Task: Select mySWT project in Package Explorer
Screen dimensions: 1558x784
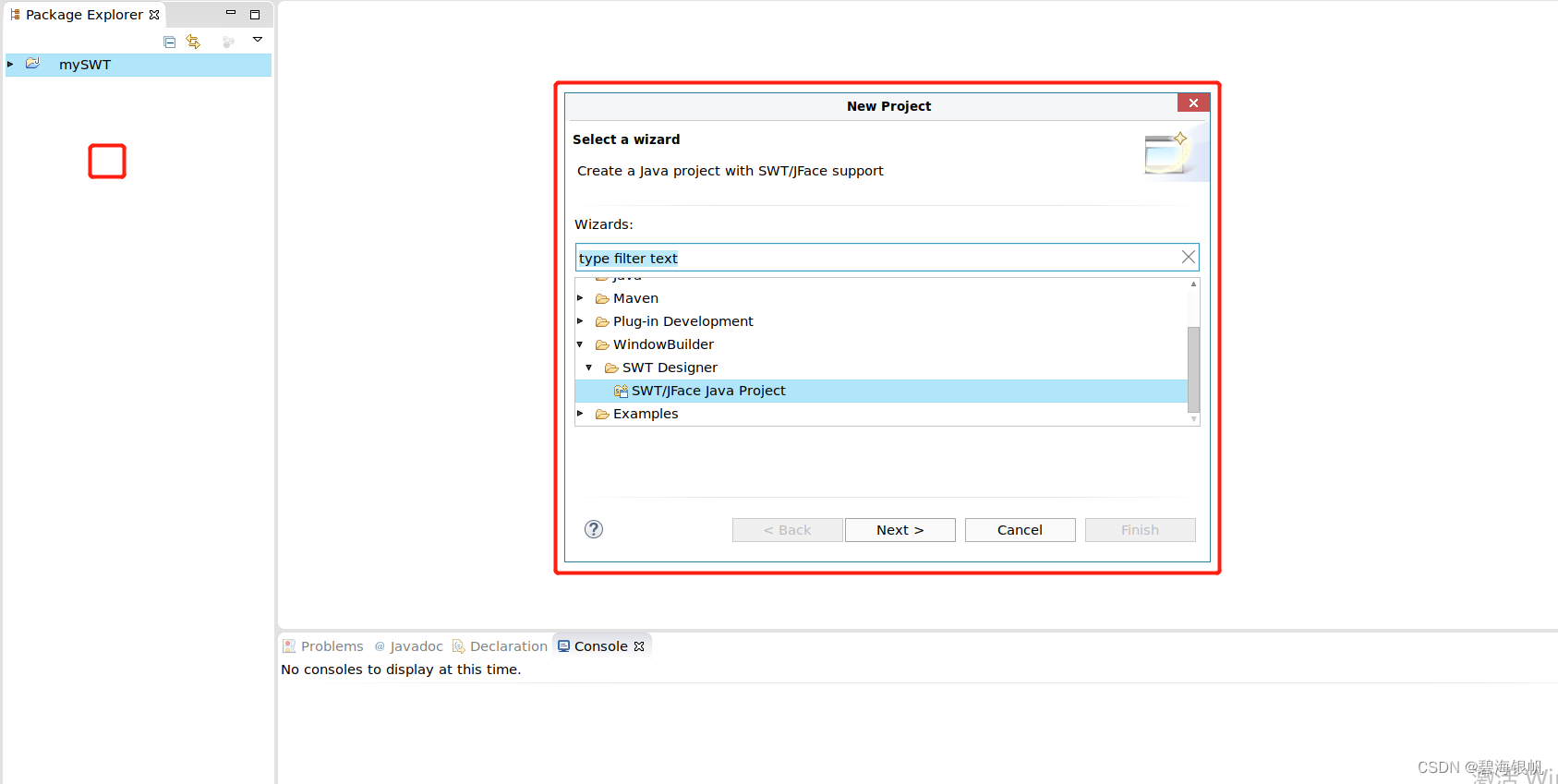Action: tap(139, 65)
